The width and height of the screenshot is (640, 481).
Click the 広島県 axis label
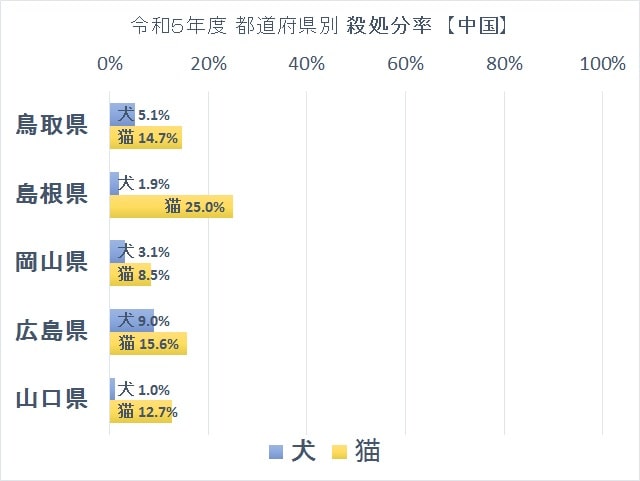point(52,330)
